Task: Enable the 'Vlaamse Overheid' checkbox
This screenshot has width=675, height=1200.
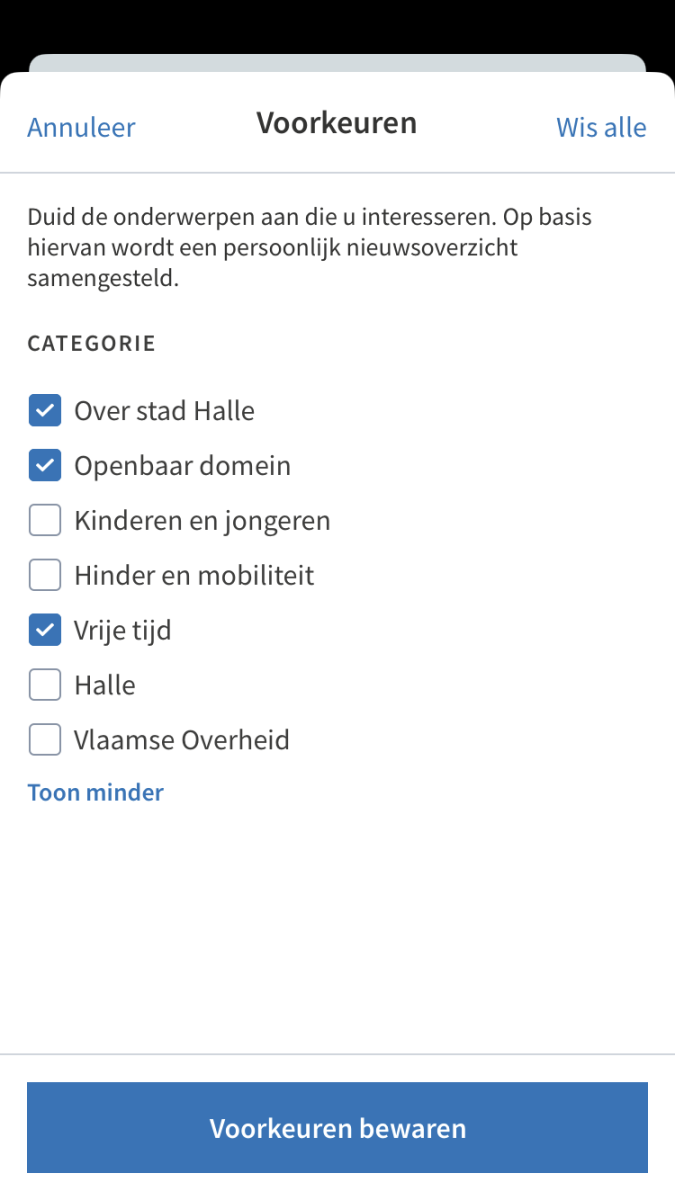Action: (44, 739)
